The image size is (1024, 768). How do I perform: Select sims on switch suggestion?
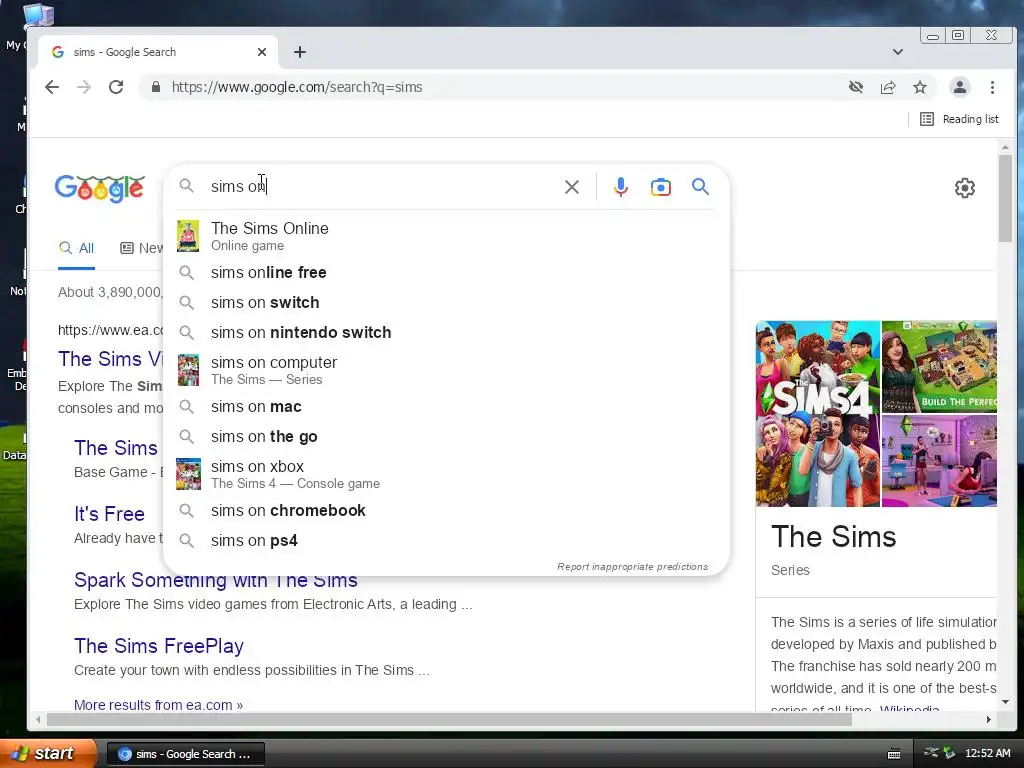(446, 302)
